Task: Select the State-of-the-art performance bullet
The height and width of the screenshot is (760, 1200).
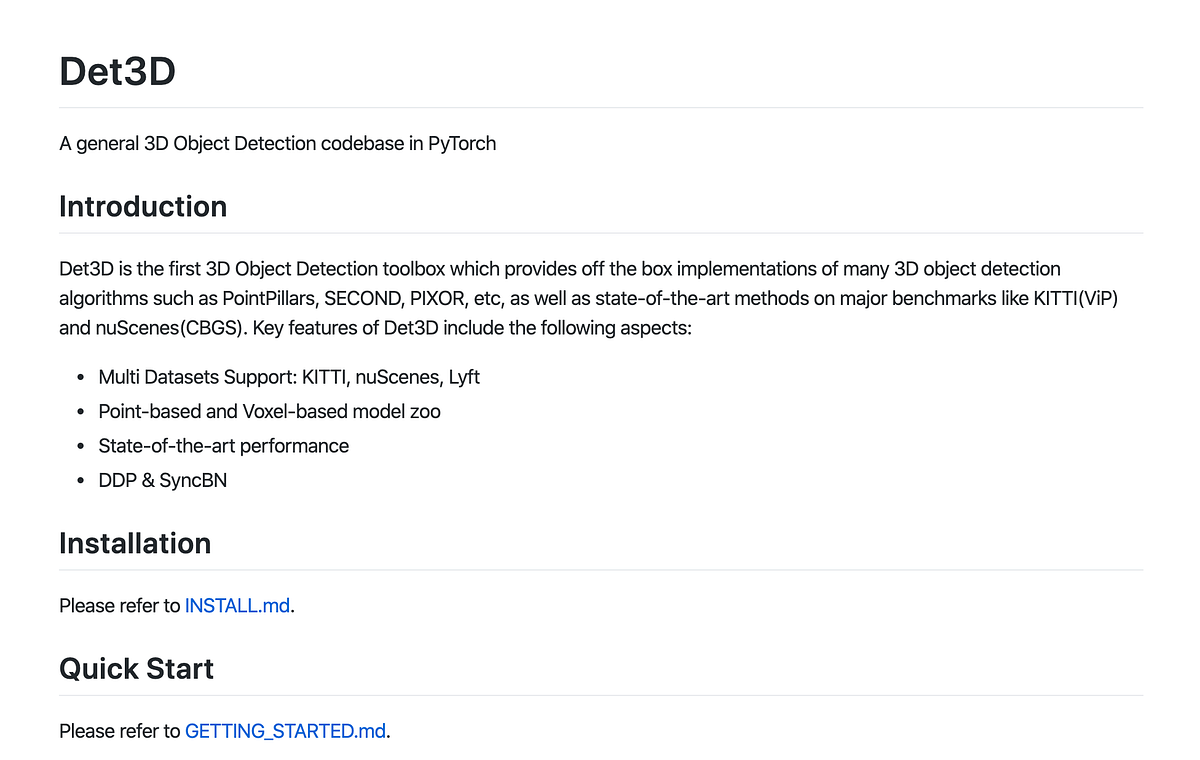Action: tap(223, 446)
